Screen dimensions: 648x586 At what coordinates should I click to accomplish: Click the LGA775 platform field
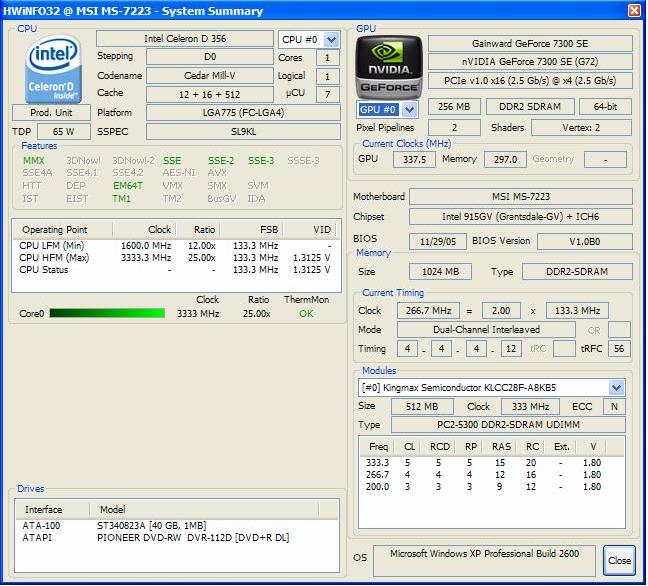click(243, 112)
